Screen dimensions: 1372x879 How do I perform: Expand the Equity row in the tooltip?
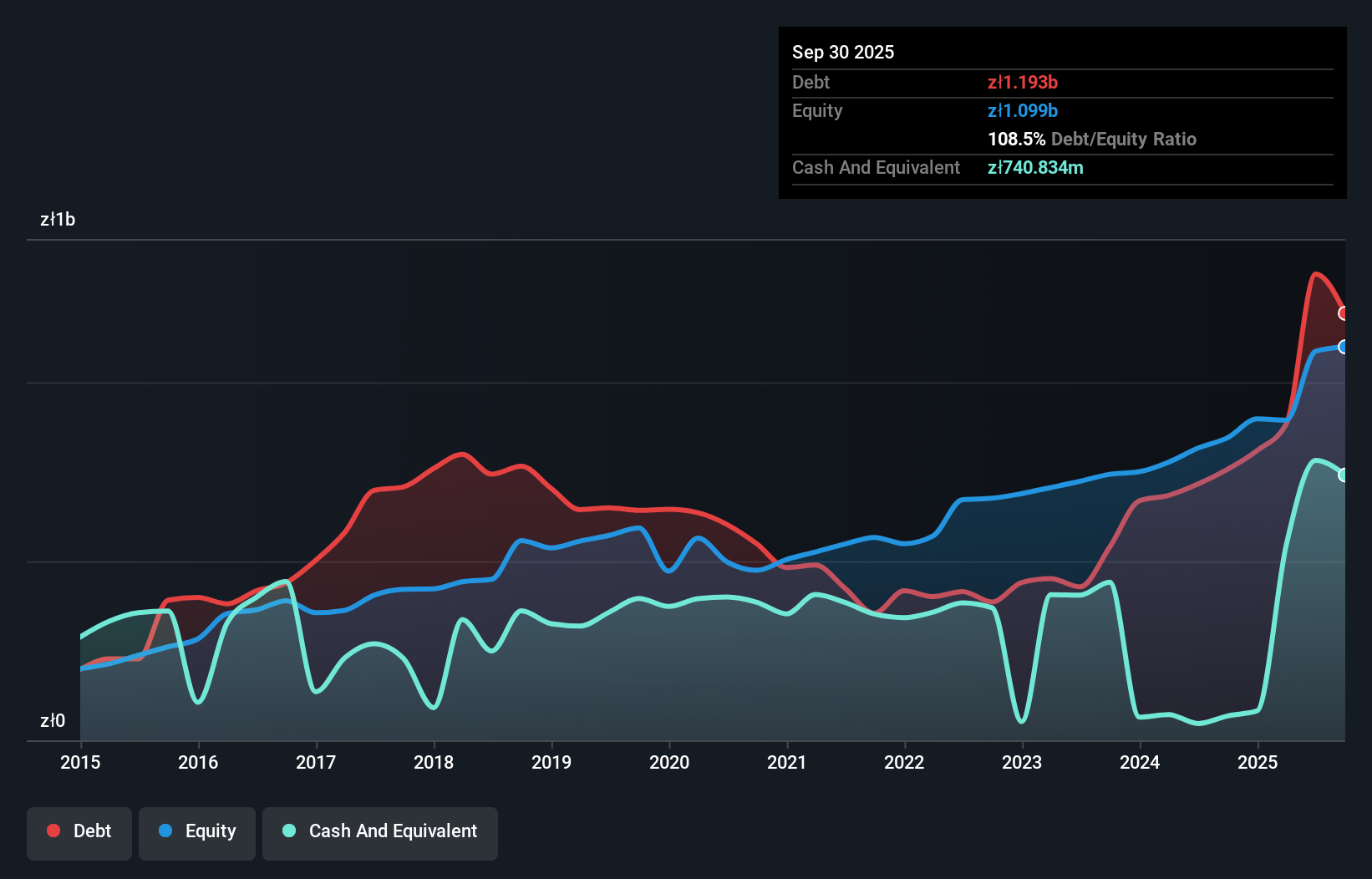816,110
